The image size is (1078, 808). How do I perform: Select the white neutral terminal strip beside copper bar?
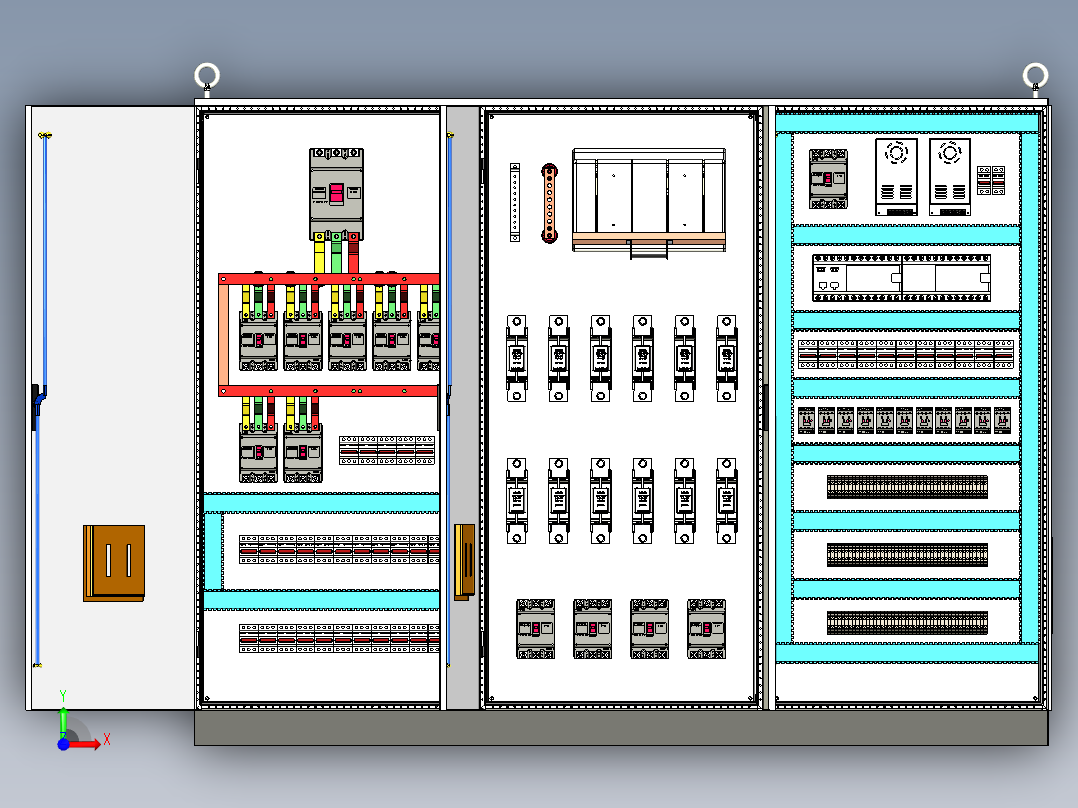[515, 202]
